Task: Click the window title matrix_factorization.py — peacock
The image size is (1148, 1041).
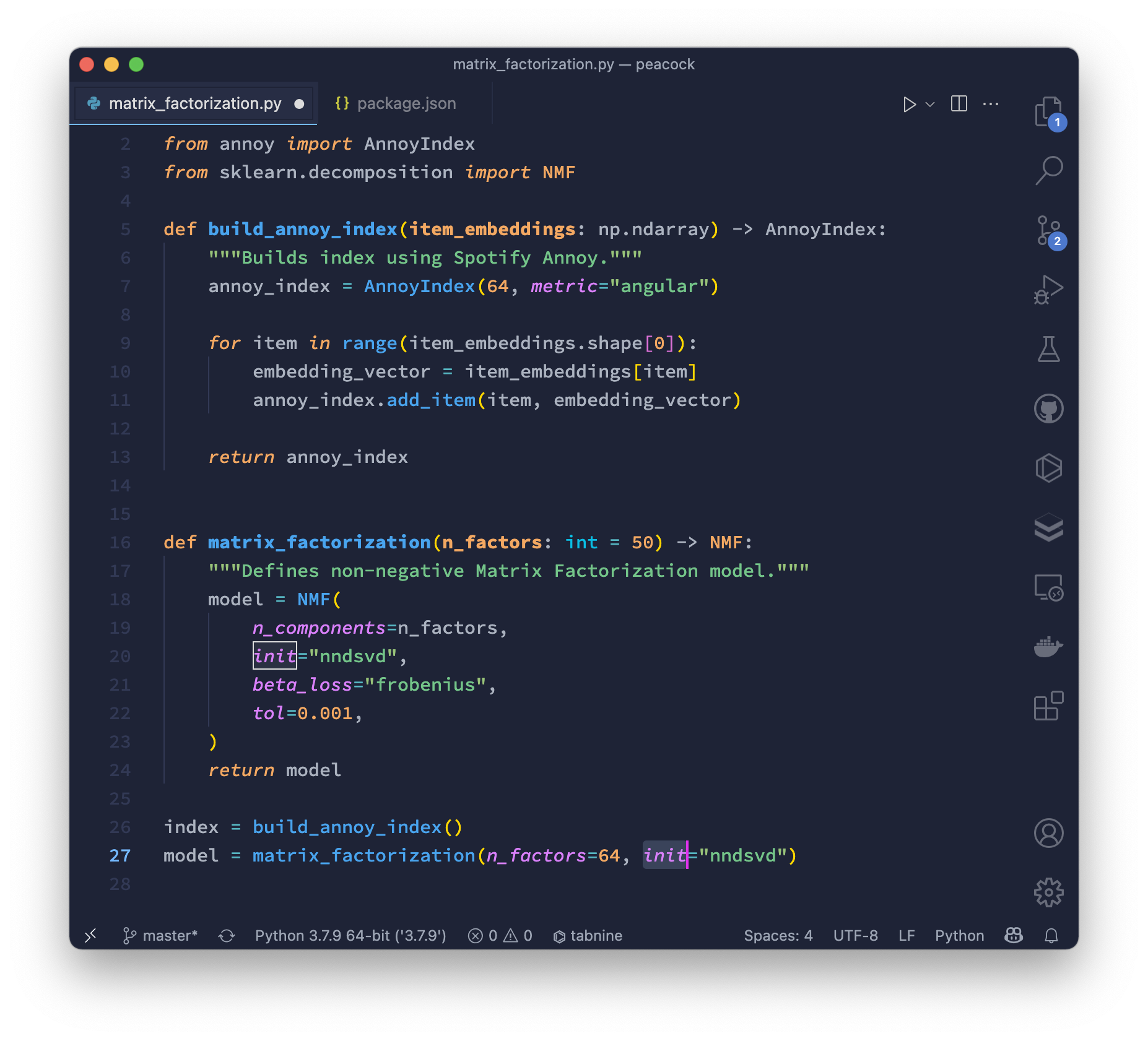Action: click(x=573, y=64)
